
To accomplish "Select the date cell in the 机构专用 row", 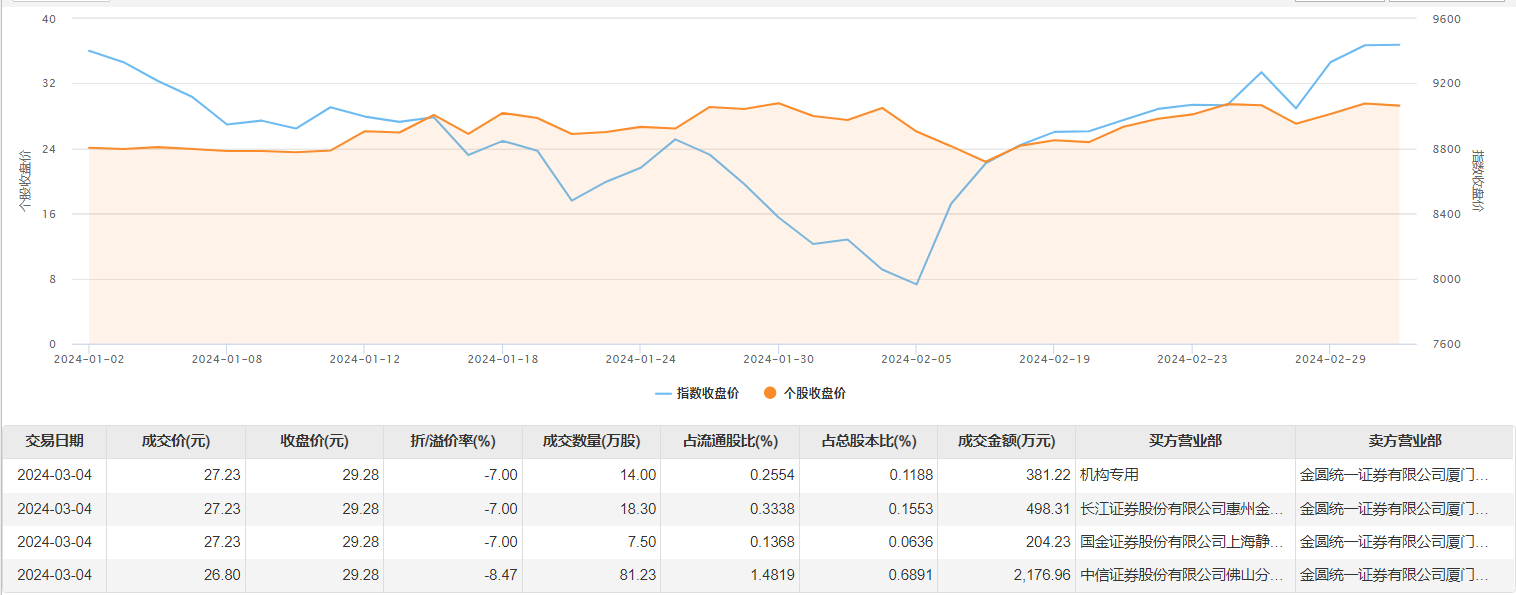I will (x=55, y=475).
